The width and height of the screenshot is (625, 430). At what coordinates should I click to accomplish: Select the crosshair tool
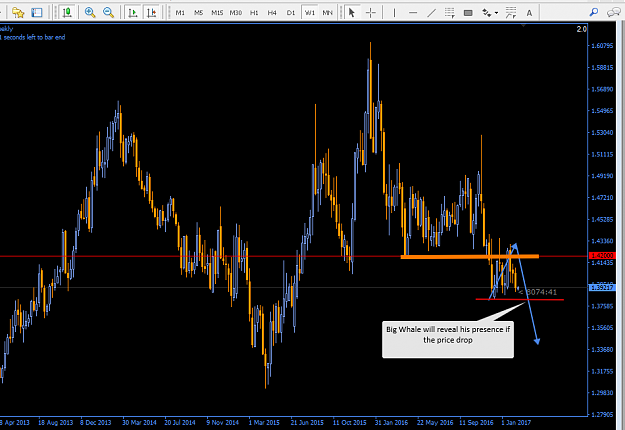371,13
